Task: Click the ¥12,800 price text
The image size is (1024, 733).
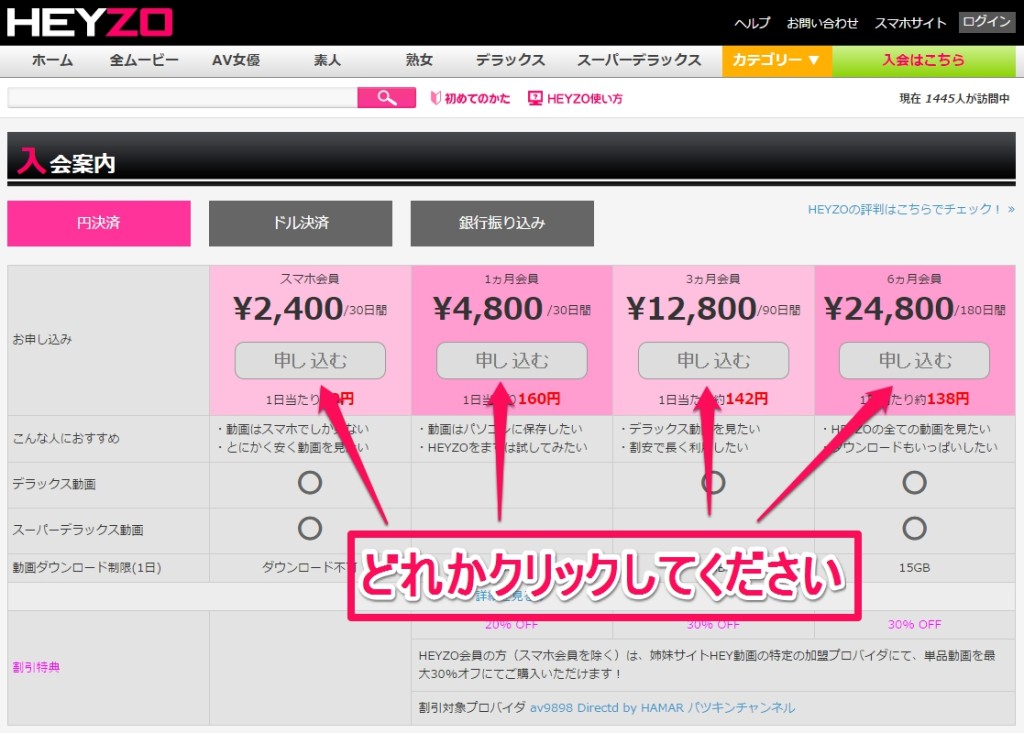Action: click(691, 308)
